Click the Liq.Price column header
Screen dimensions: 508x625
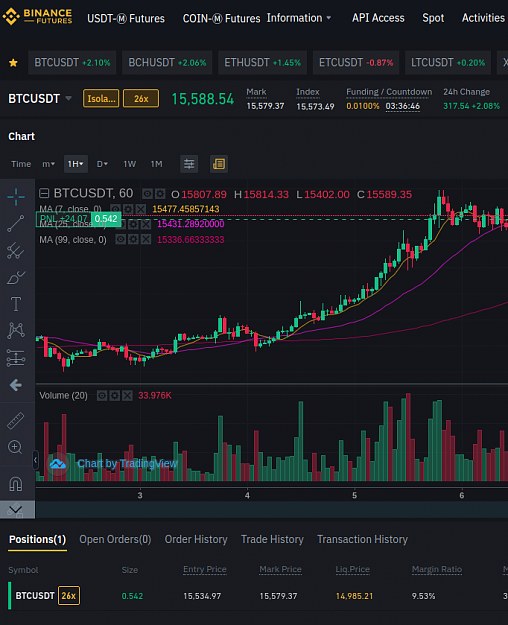pos(352,569)
